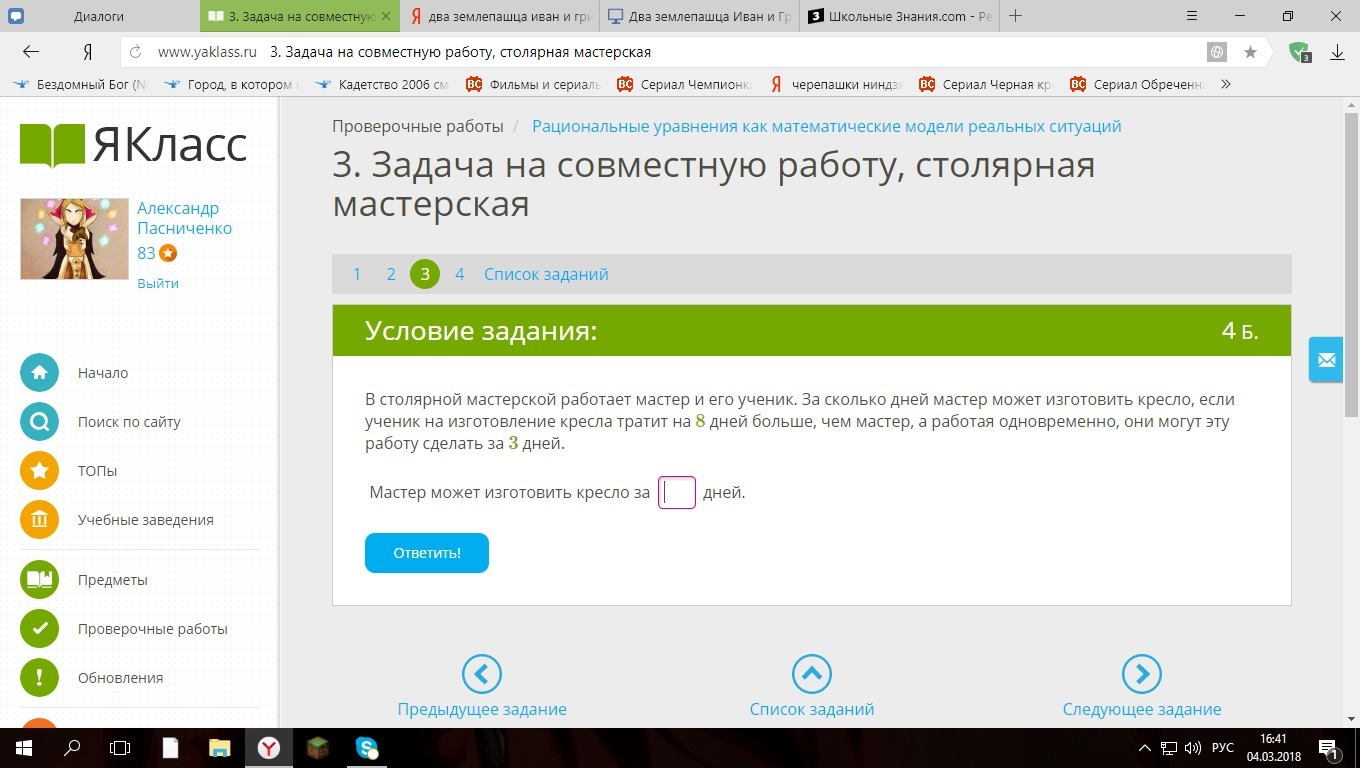Click the Обновления exclamation icon
Image resolution: width=1360 pixels, height=768 pixels.
(39, 678)
